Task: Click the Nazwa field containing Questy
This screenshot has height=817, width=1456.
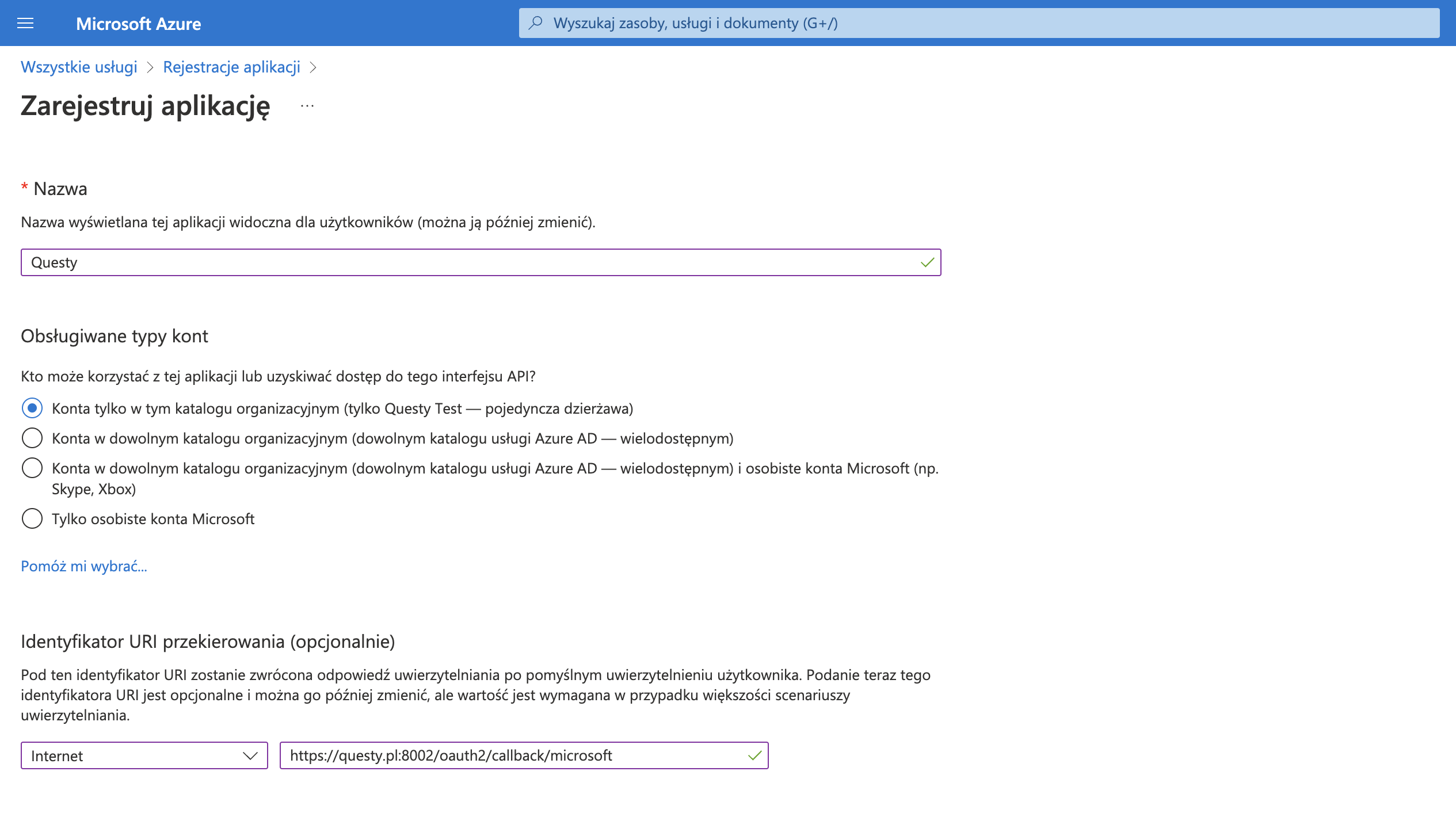Action: (481, 262)
